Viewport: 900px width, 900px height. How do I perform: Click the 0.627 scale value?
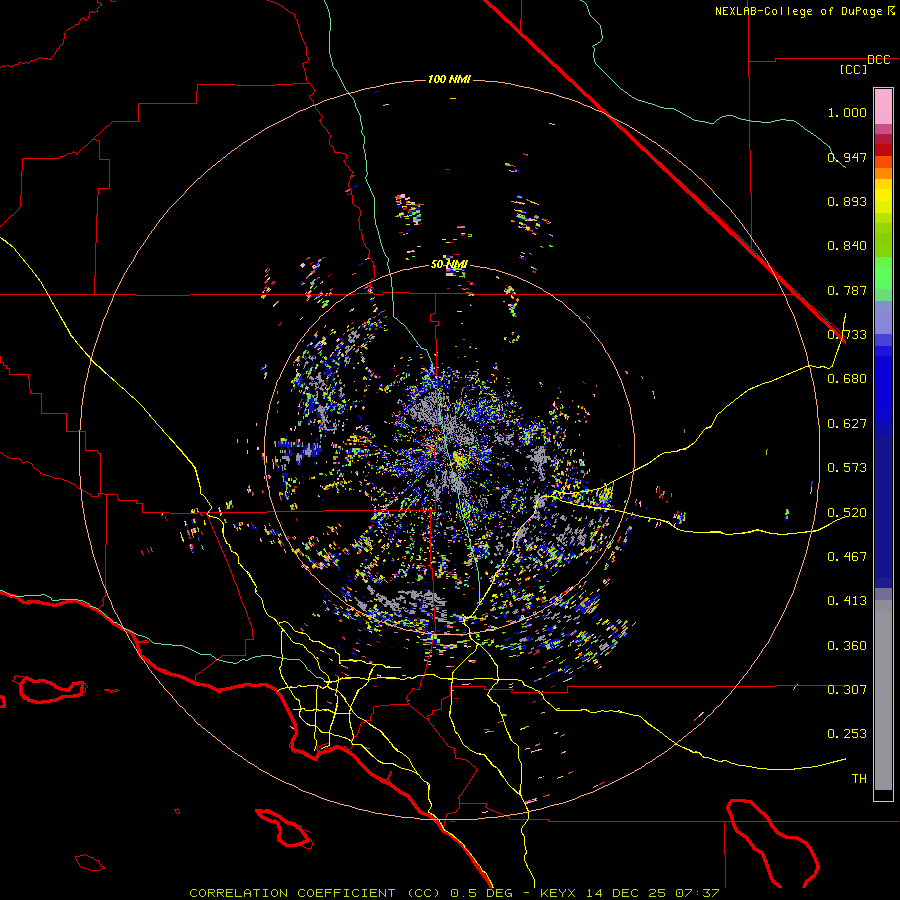[847, 424]
